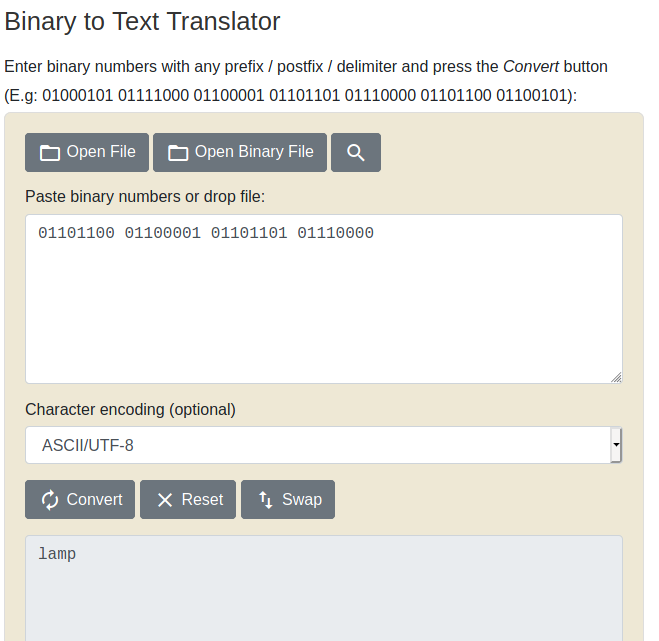Click the binary input resize handle
Screen dimensions: 659x641
(616, 377)
